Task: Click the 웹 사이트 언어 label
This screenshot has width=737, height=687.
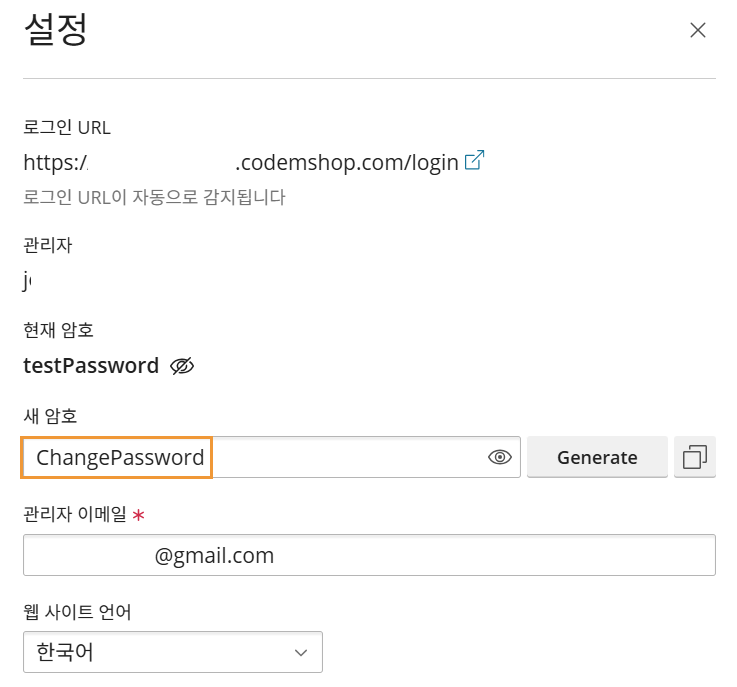Action: tap(77, 611)
